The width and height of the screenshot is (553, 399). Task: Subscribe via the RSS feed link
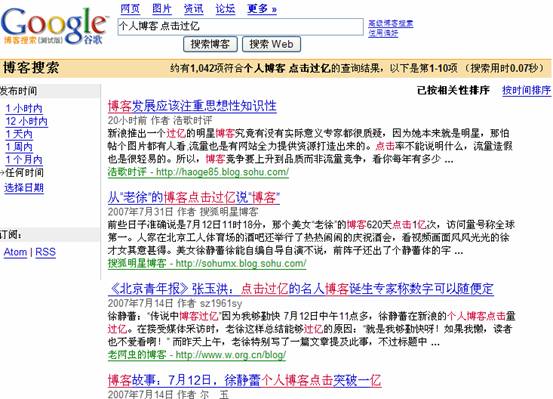coord(45,252)
